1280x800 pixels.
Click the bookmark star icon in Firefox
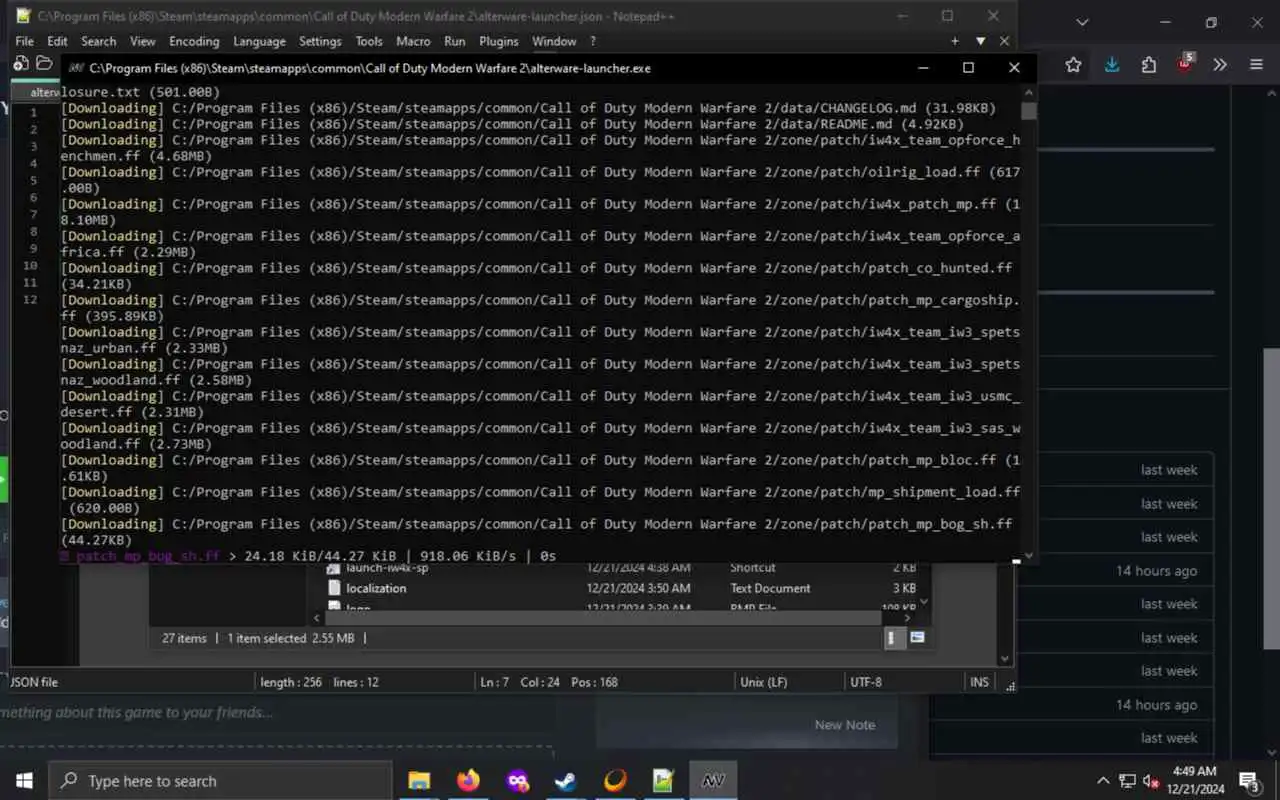point(1073,65)
